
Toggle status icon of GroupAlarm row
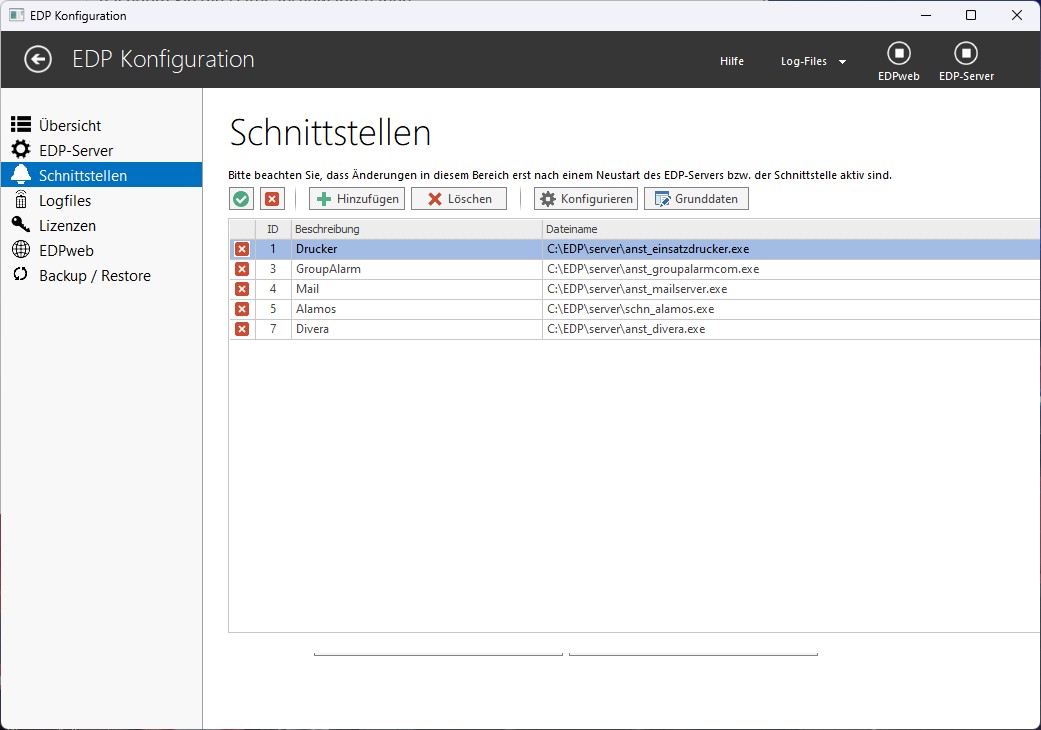[242, 269]
